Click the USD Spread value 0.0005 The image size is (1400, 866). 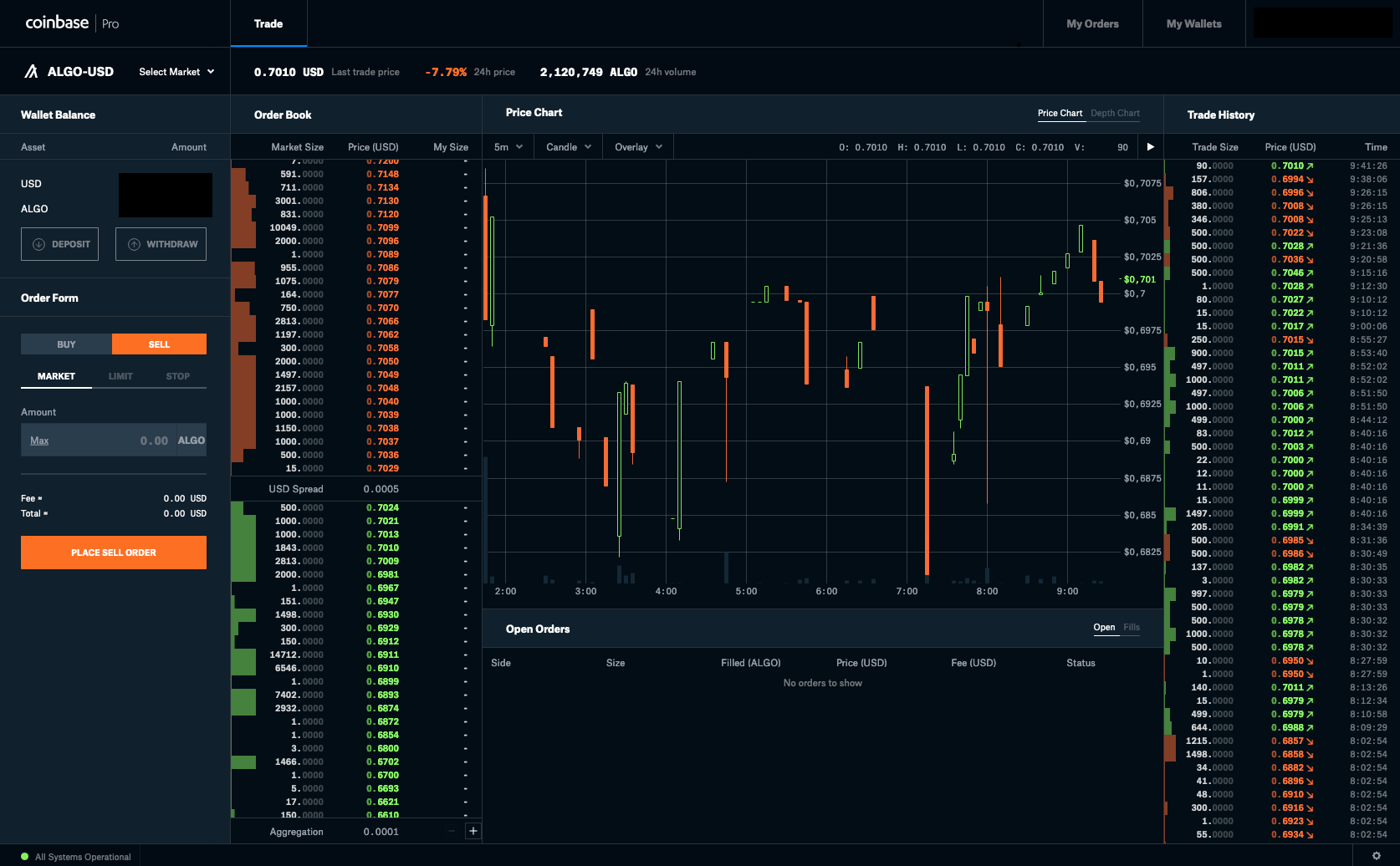click(x=381, y=489)
